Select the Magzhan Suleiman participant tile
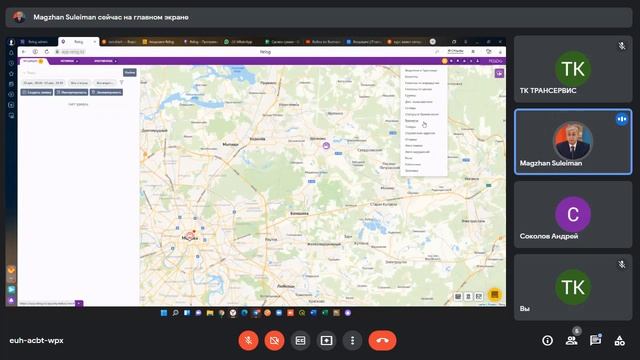The image size is (640, 360). coord(573,142)
